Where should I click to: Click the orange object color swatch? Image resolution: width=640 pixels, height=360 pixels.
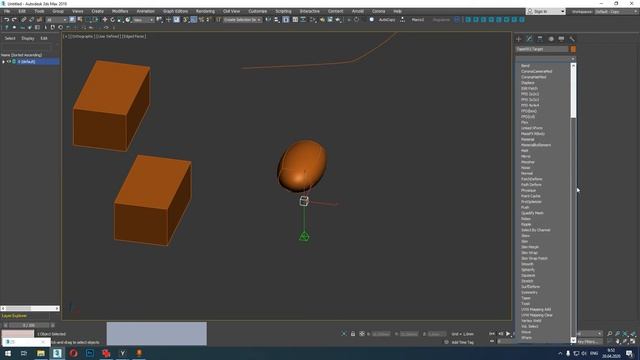coord(573,49)
